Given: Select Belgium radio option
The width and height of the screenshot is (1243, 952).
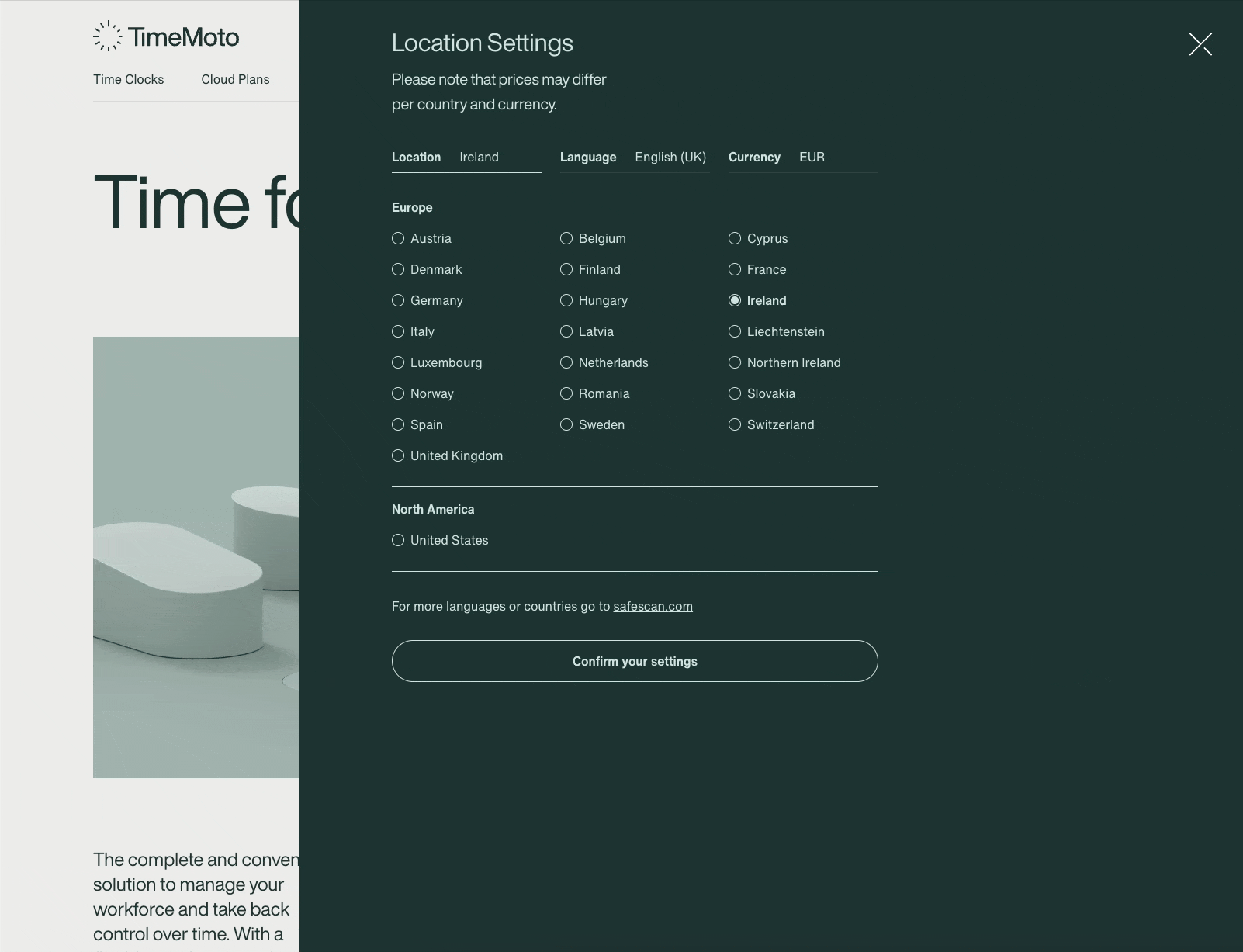Looking at the screenshot, I should click(567, 239).
